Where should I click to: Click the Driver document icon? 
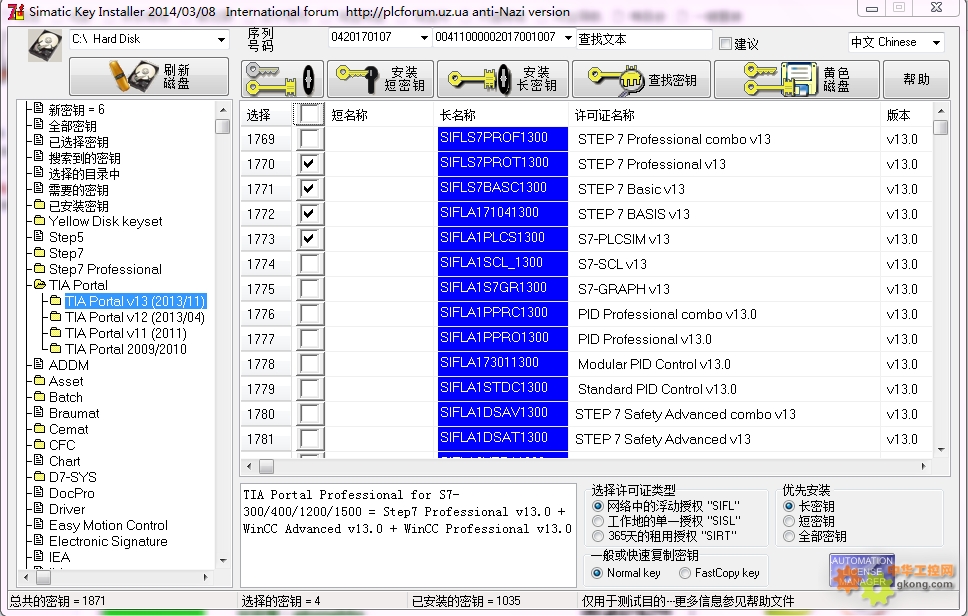point(39,509)
